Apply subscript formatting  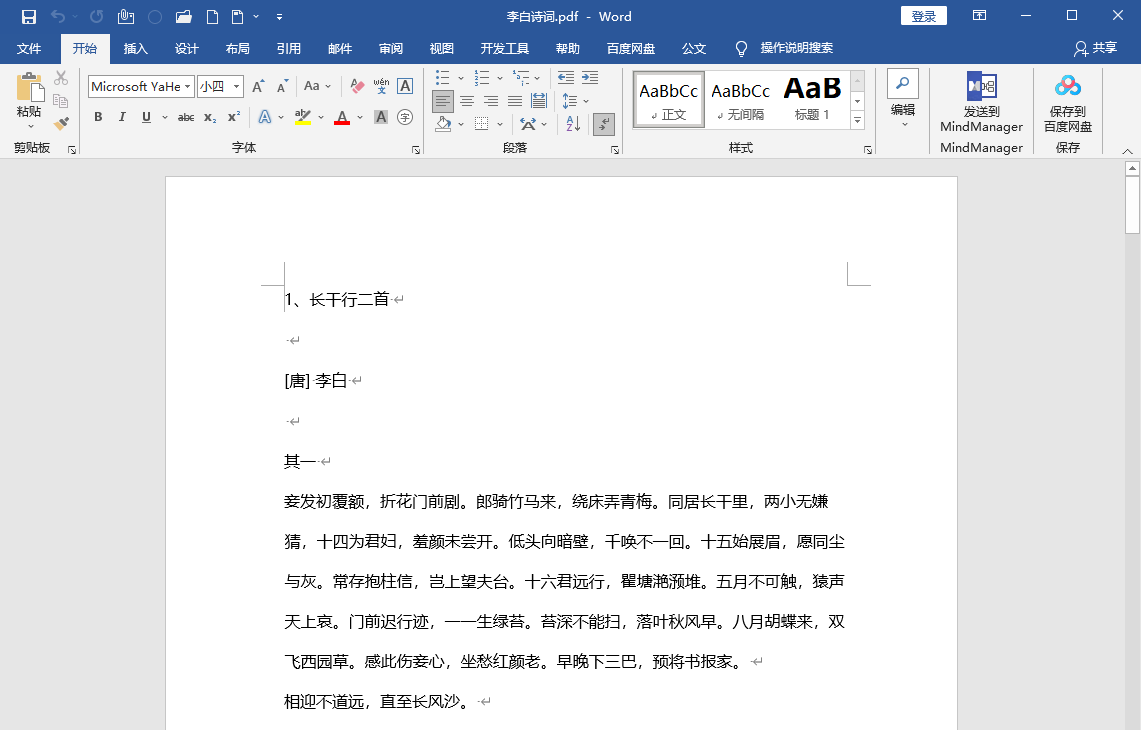(x=209, y=117)
